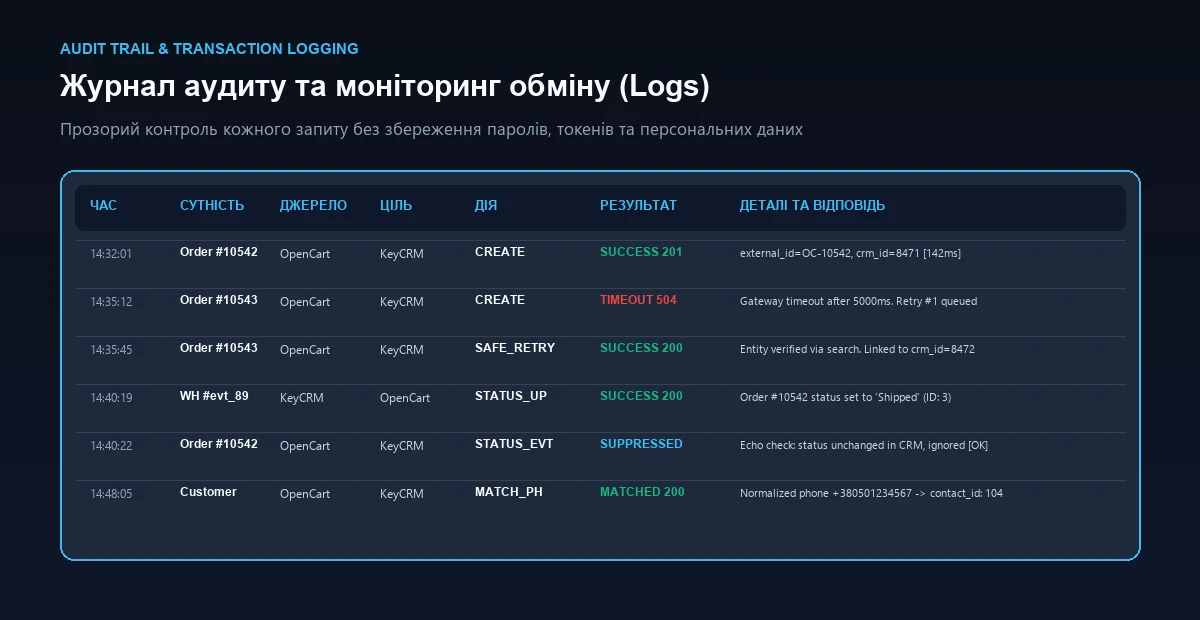Click OpenCart source in the 14:32:01 row
The image size is (1200, 620).
pyautogui.click(x=305, y=254)
